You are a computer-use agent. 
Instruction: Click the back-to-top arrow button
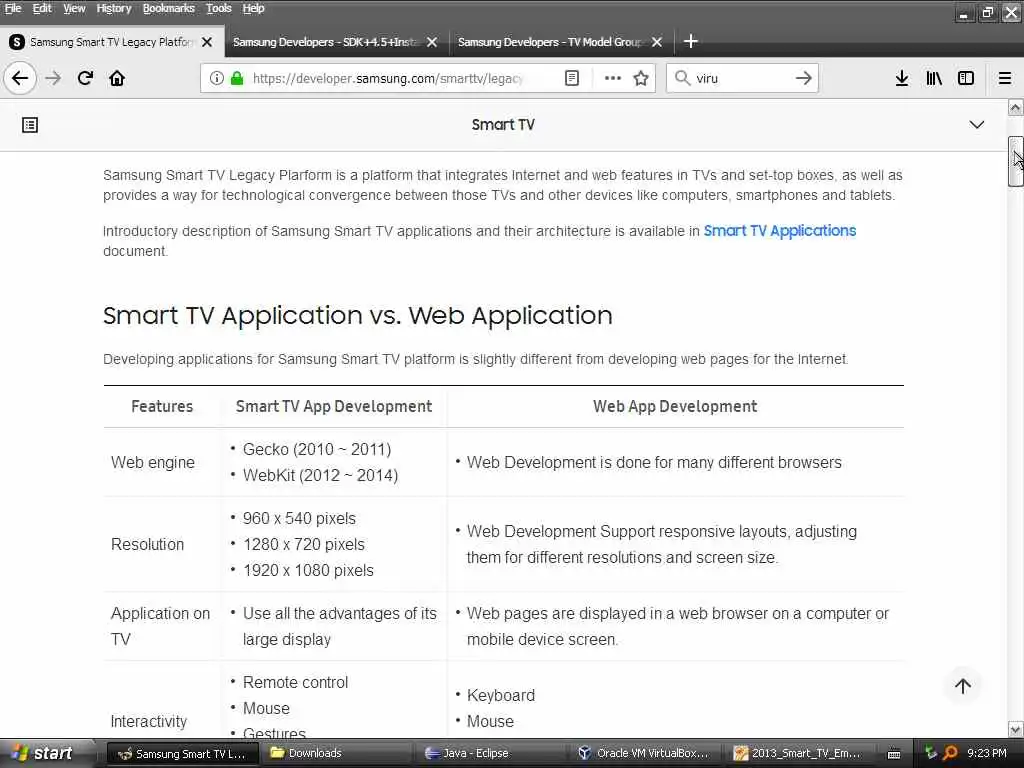pyautogui.click(x=963, y=686)
